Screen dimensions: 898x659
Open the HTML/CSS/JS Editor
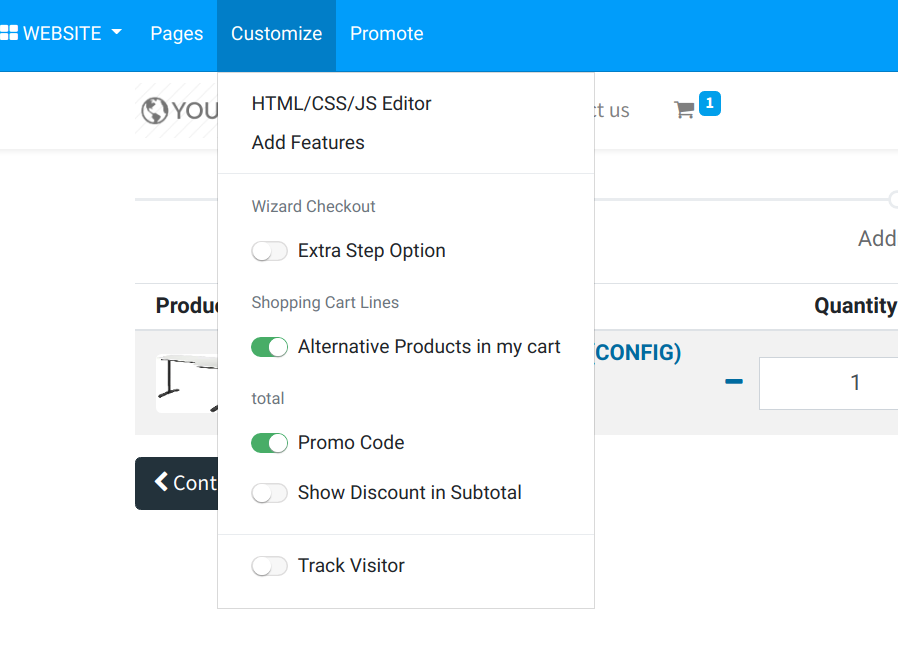(341, 104)
